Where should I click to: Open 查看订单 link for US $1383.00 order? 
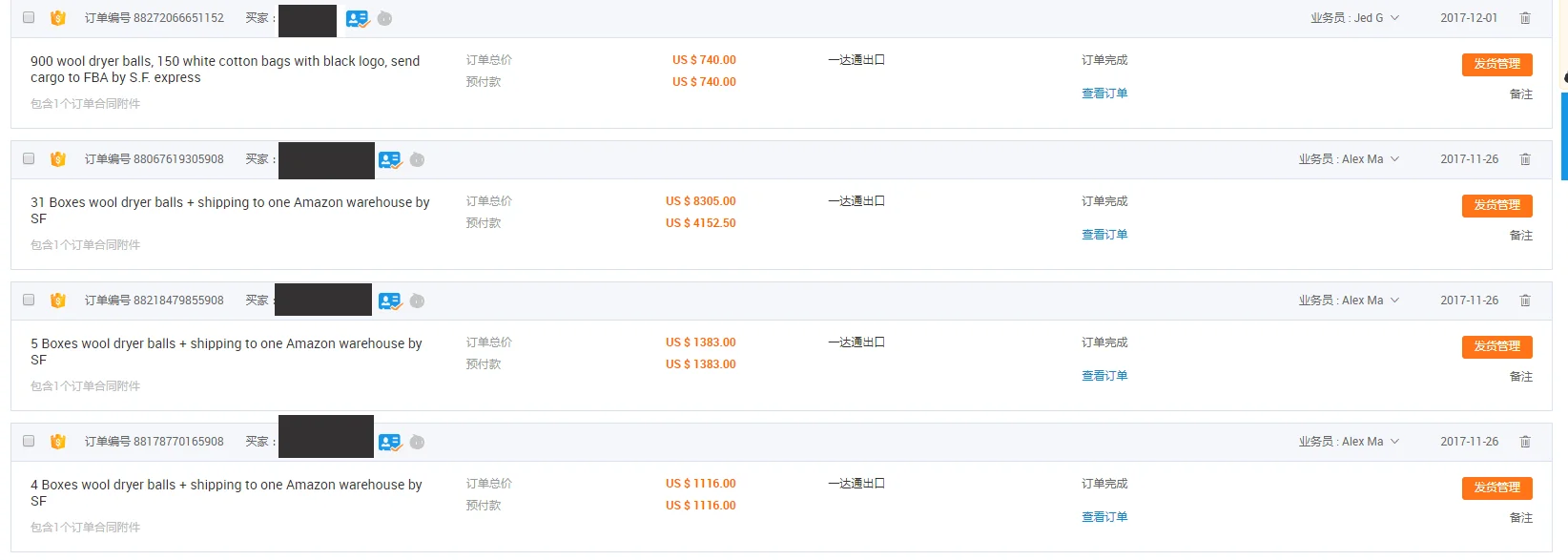(x=1104, y=376)
